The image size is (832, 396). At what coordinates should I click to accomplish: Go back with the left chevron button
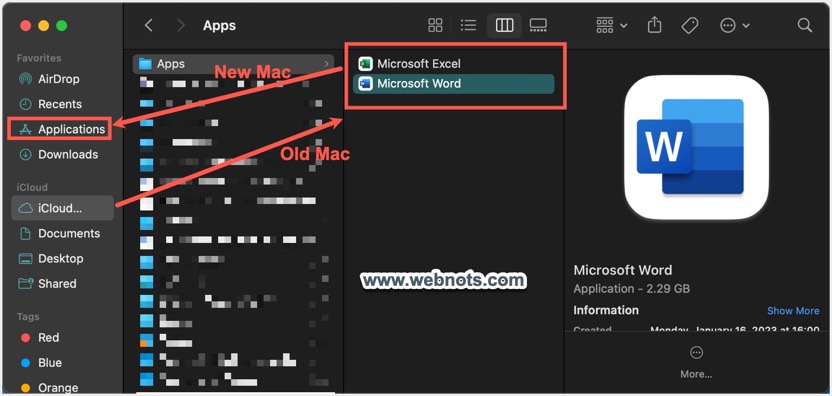coord(149,25)
